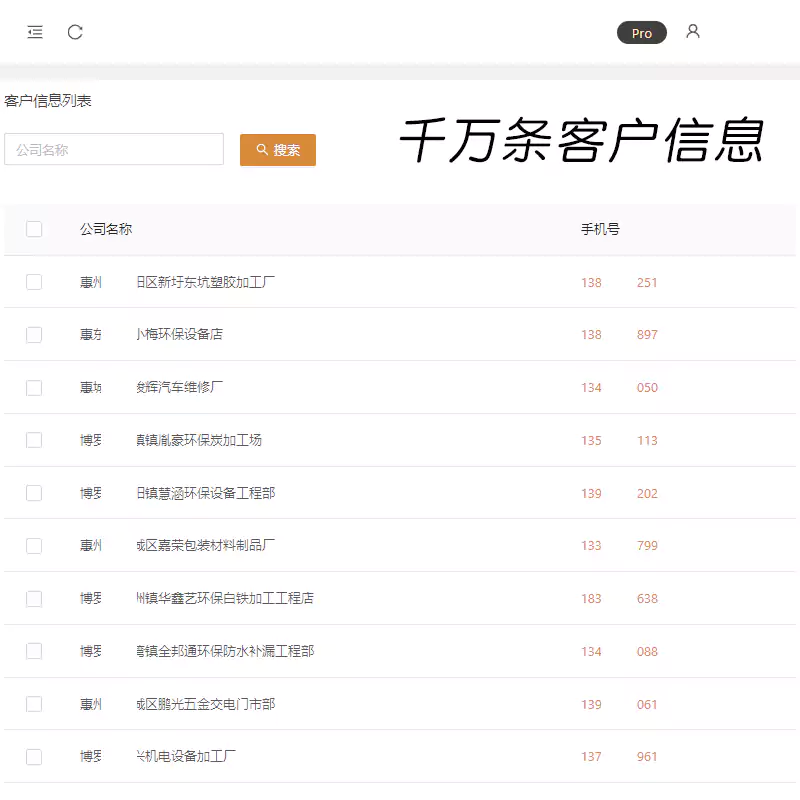Check the 新圩东坑塑胶加工厂 row checkbox
The width and height of the screenshot is (800, 800).
tap(34, 282)
